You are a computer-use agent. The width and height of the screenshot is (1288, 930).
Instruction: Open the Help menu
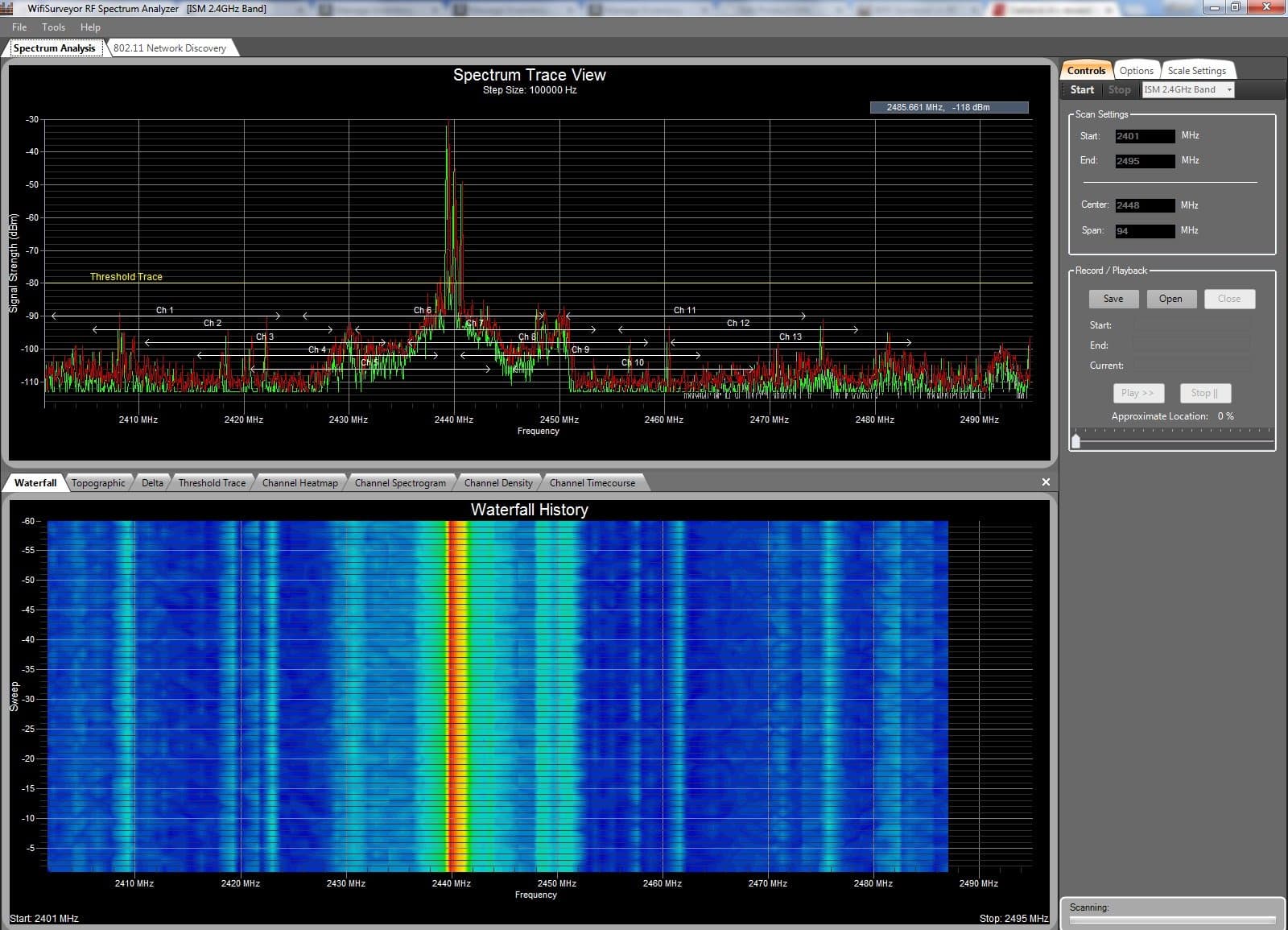[90, 27]
